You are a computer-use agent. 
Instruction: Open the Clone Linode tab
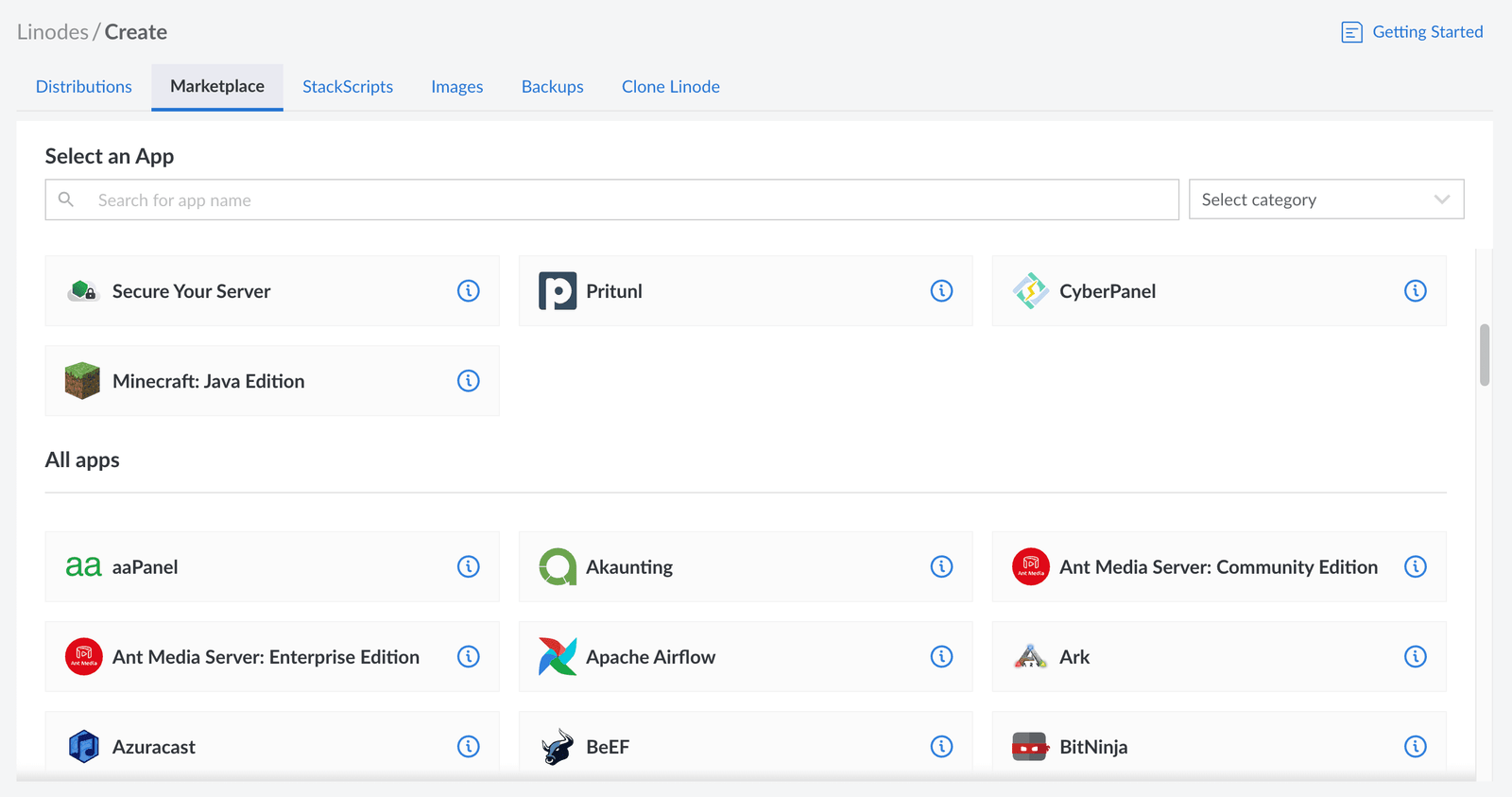pos(671,87)
